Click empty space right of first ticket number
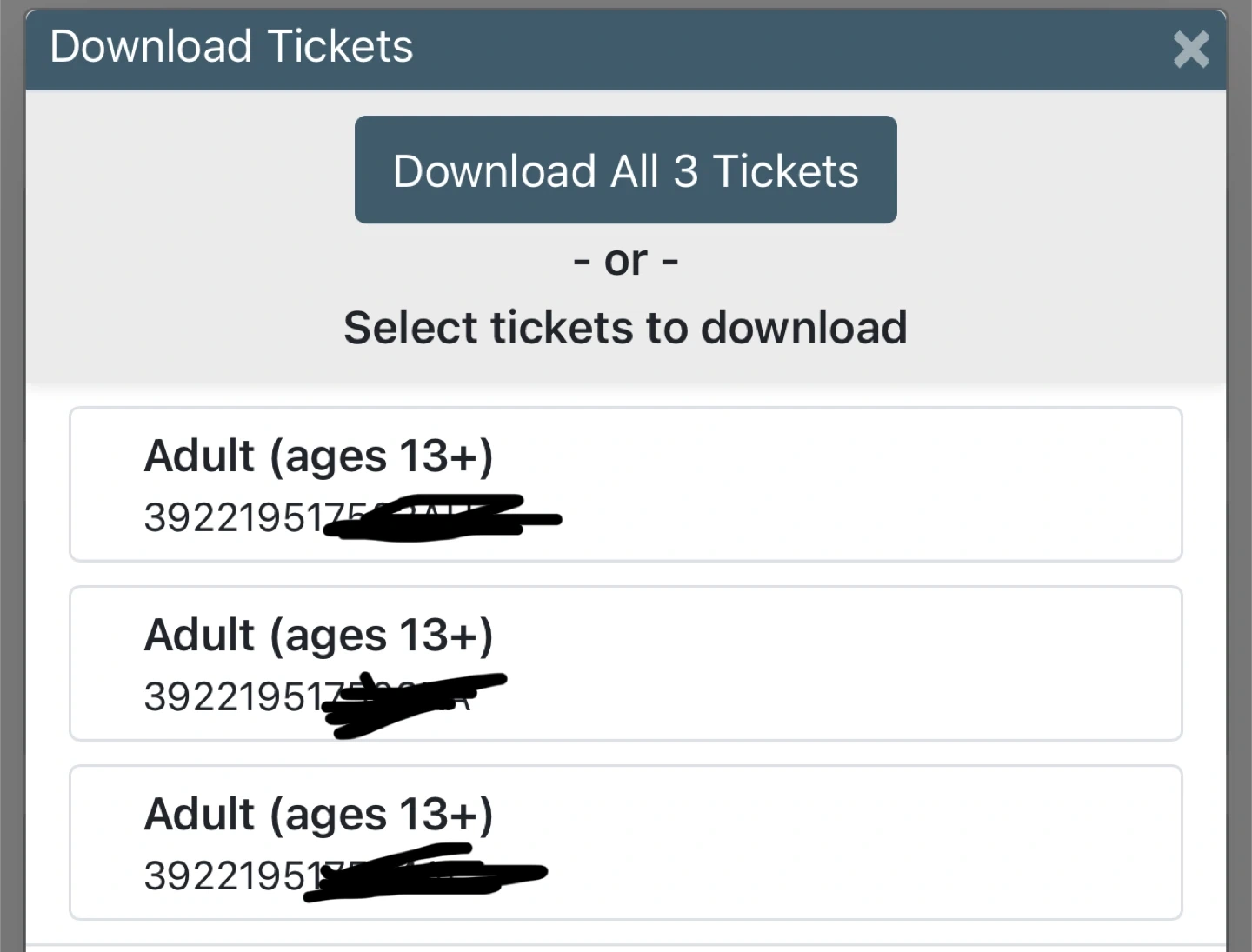 click(x=869, y=519)
